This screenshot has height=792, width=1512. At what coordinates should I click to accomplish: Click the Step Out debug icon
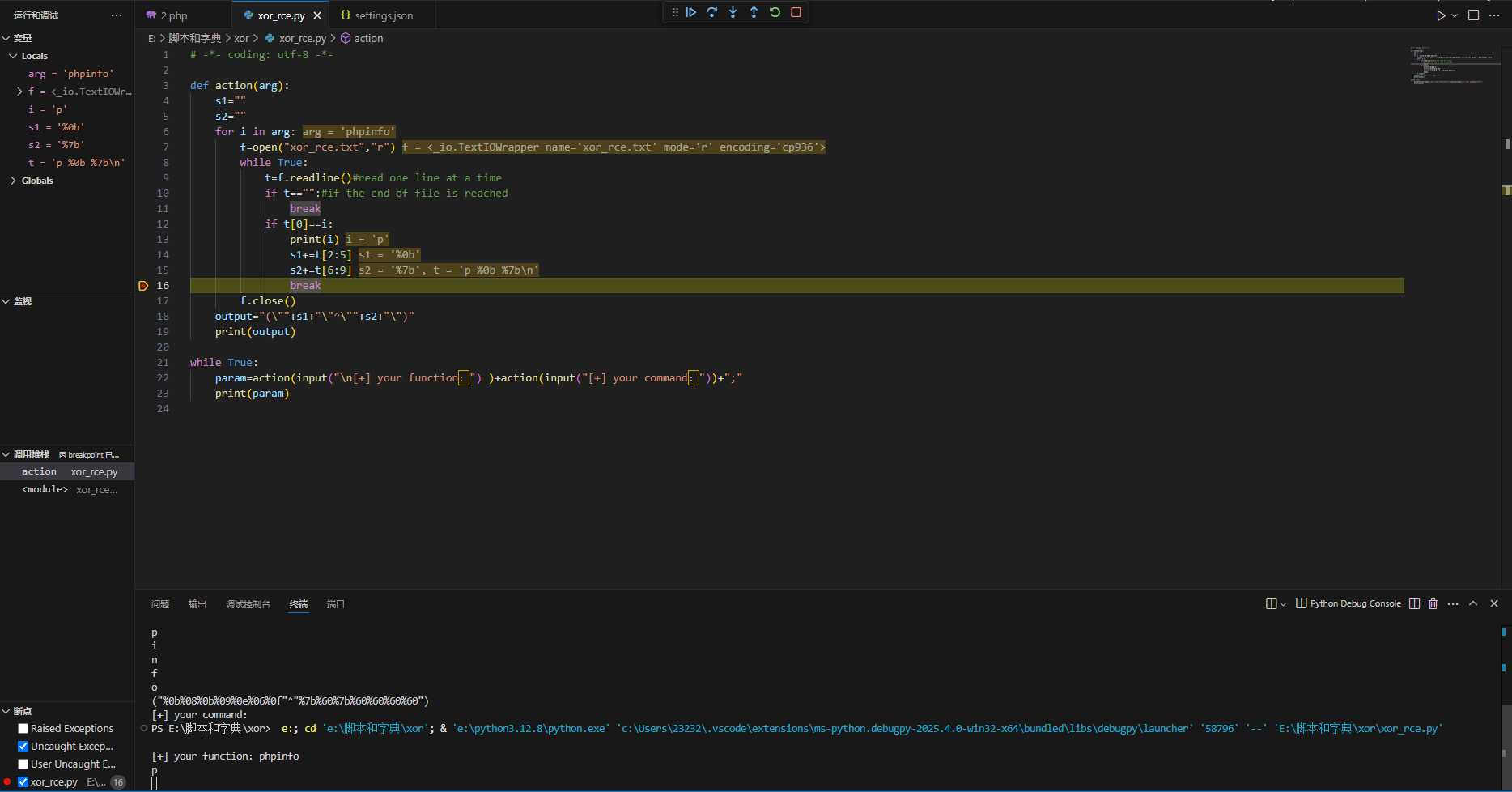[x=754, y=12]
